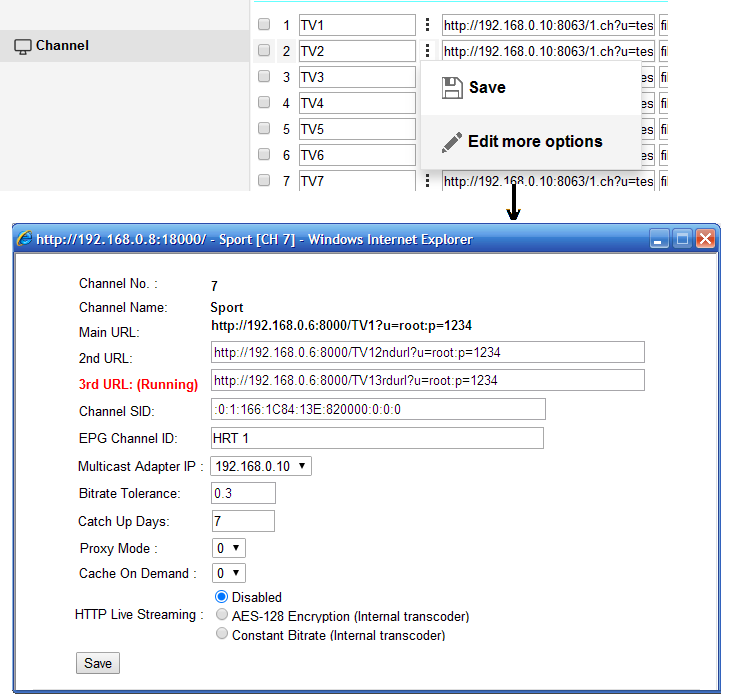Focus the Channel SID text box
This screenshot has height=697, width=736.
click(x=378, y=409)
